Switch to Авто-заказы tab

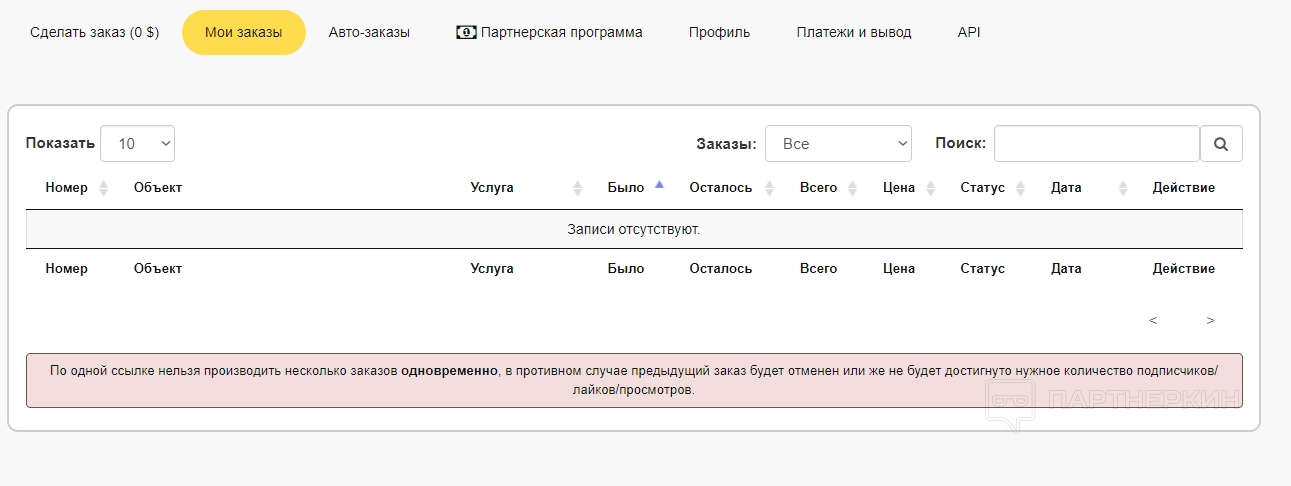pyautogui.click(x=369, y=32)
